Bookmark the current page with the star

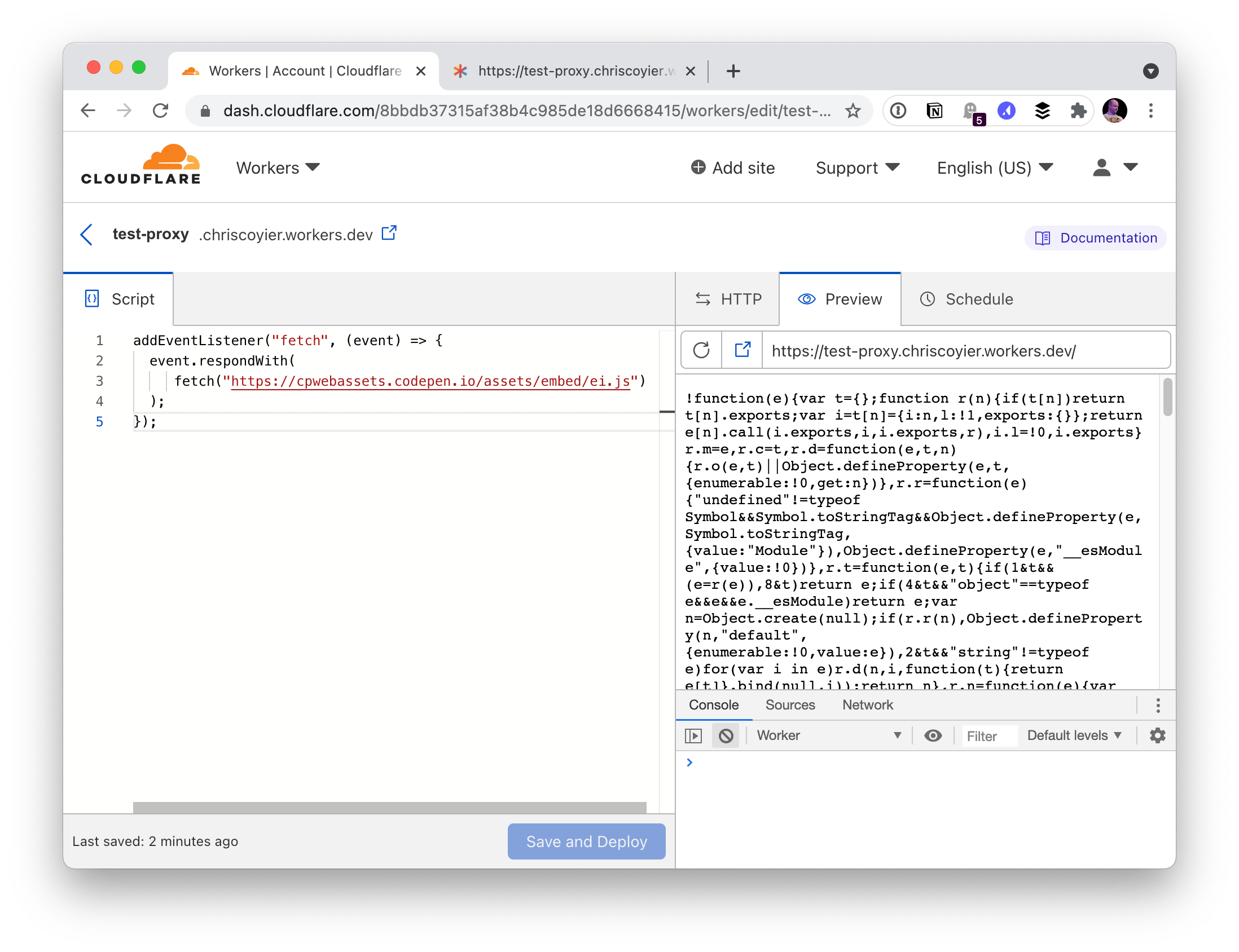[x=853, y=111]
